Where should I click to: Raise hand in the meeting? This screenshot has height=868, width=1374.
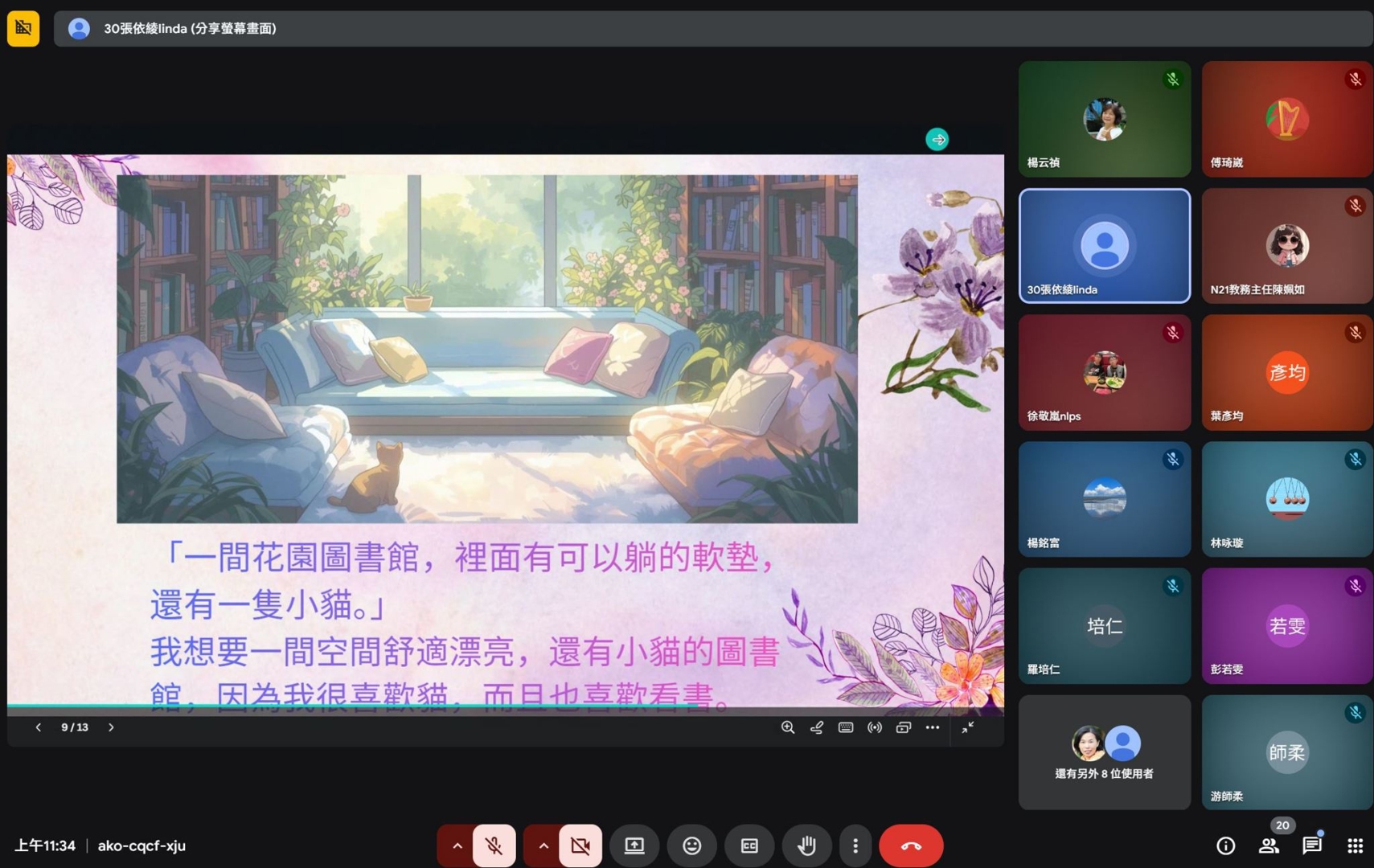point(806,845)
